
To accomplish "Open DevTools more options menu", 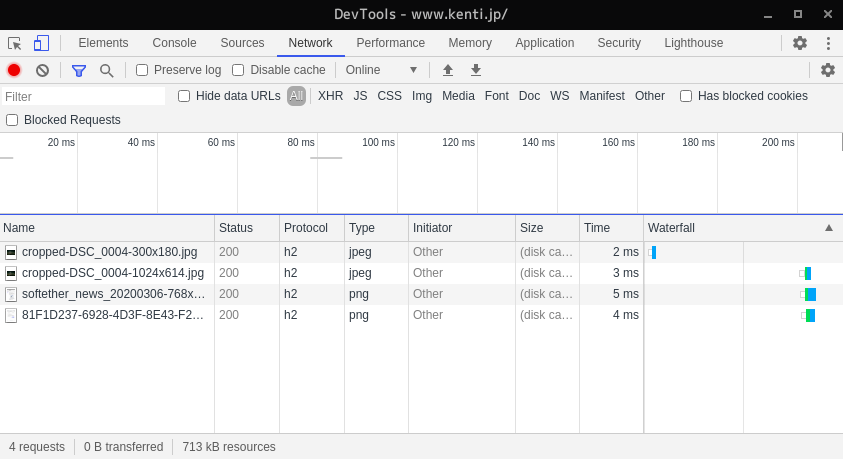I will (x=828, y=43).
